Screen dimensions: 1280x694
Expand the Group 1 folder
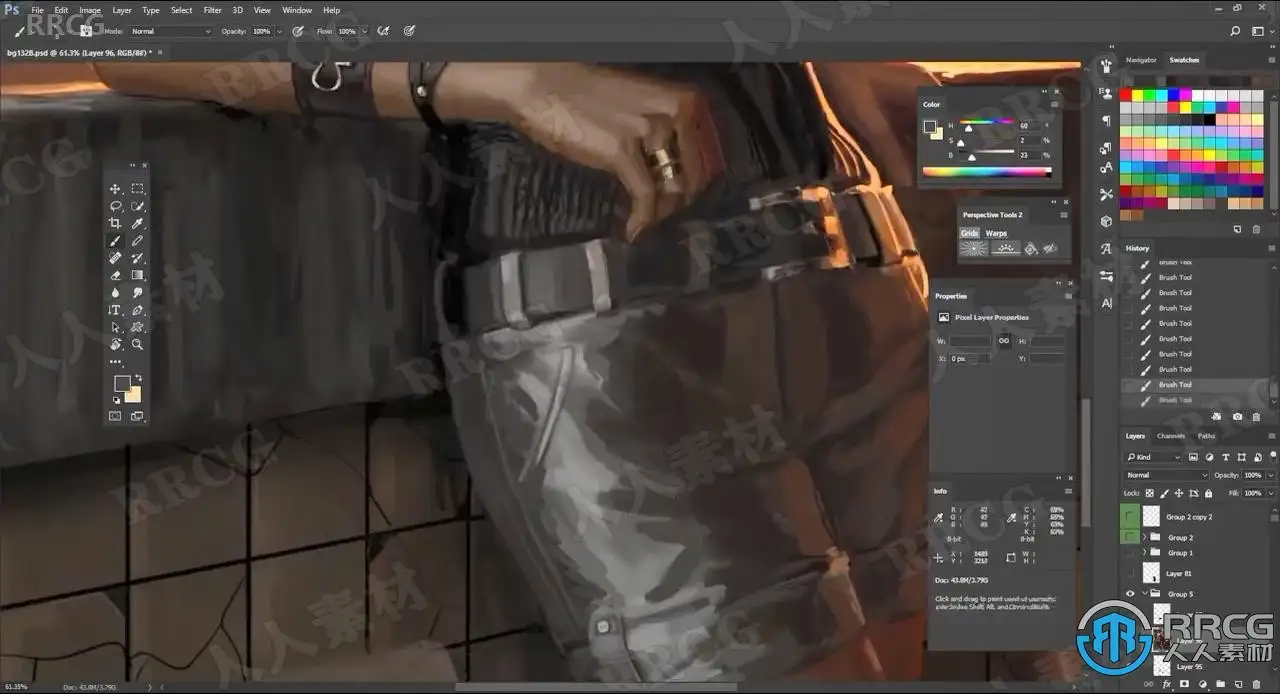pyautogui.click(x=1146, y=553)
